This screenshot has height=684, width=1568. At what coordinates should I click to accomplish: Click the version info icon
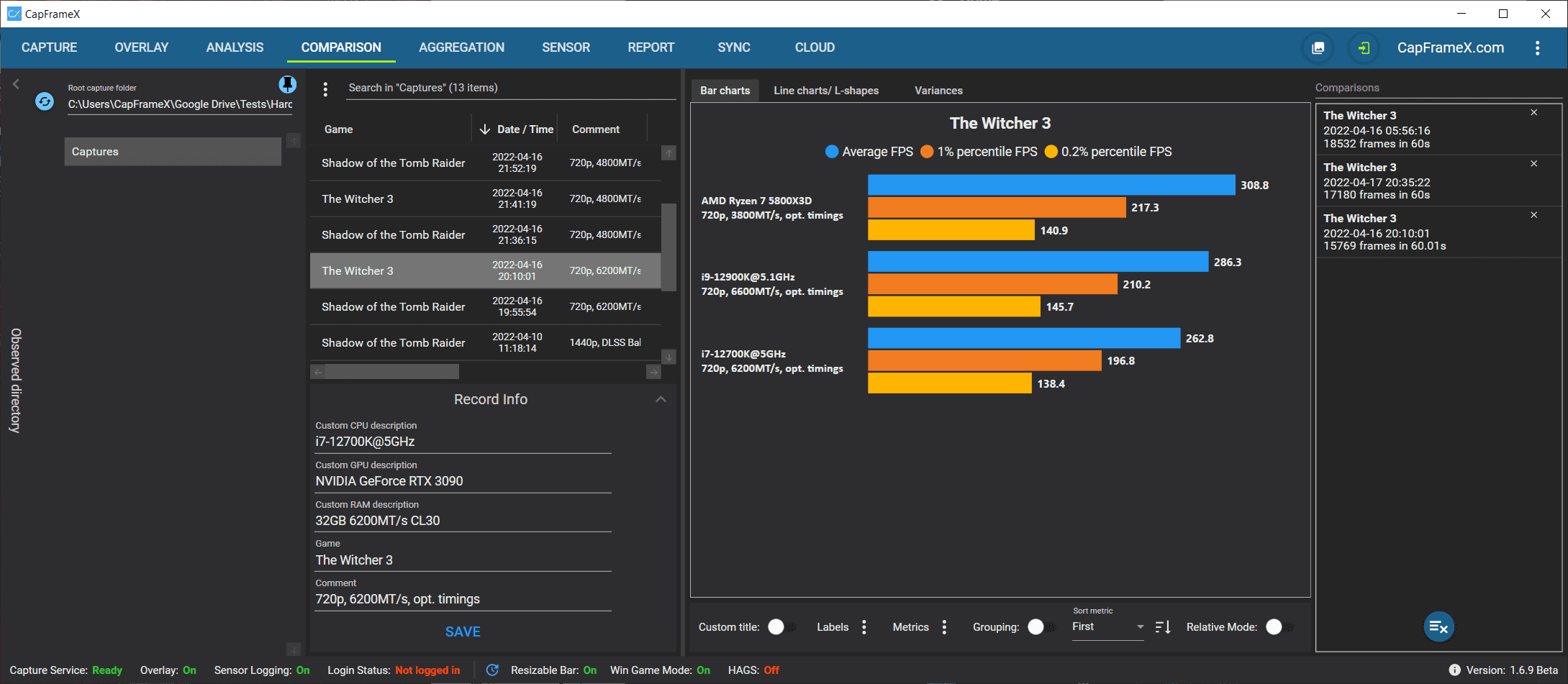point(1454,670)
